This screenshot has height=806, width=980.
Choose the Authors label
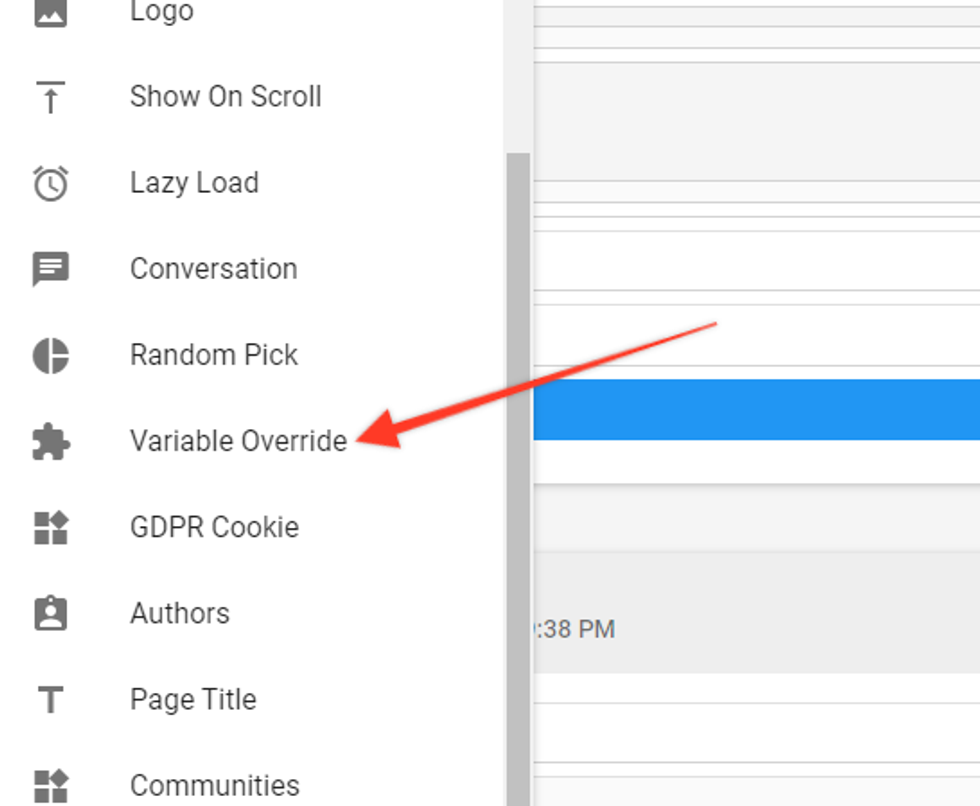click(180, 613)
